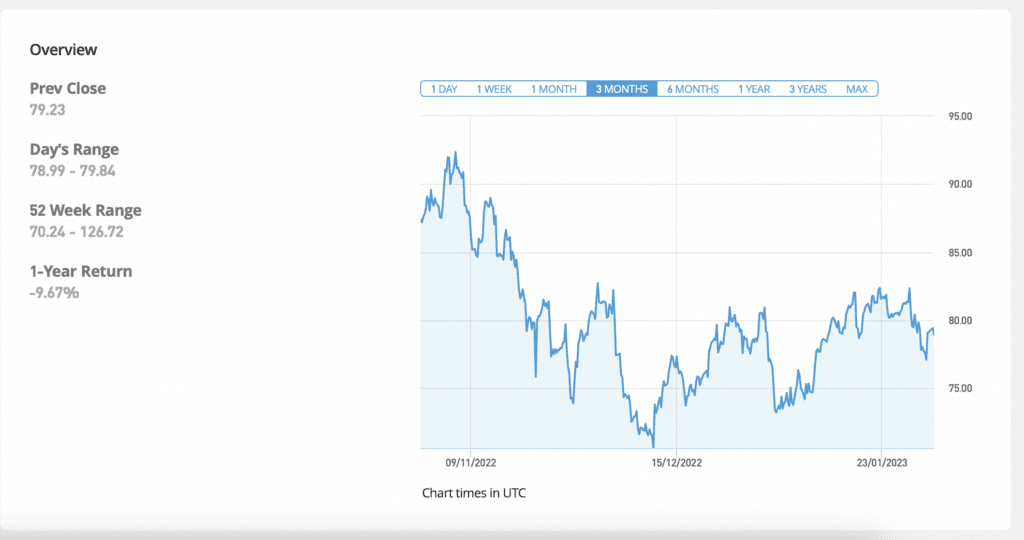
Task: Switch chart to 1 DAY range
Action: [x=444, y=89]
